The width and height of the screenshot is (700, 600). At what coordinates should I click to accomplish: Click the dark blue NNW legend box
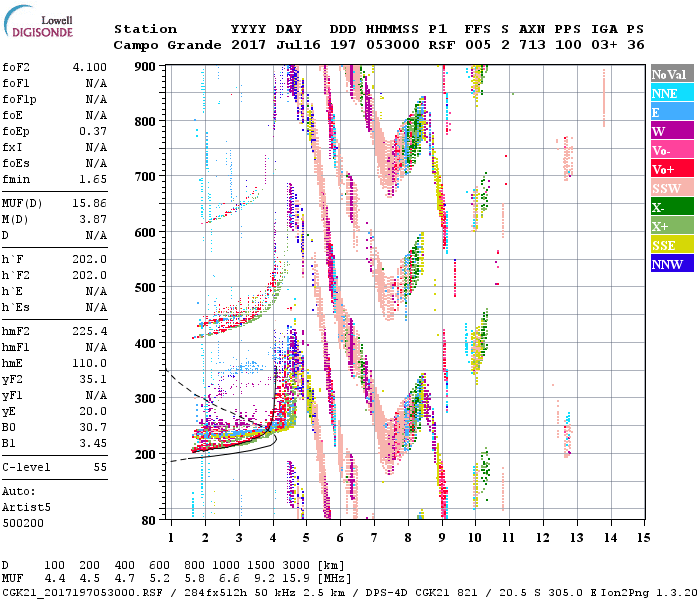(x=671, y=264)
